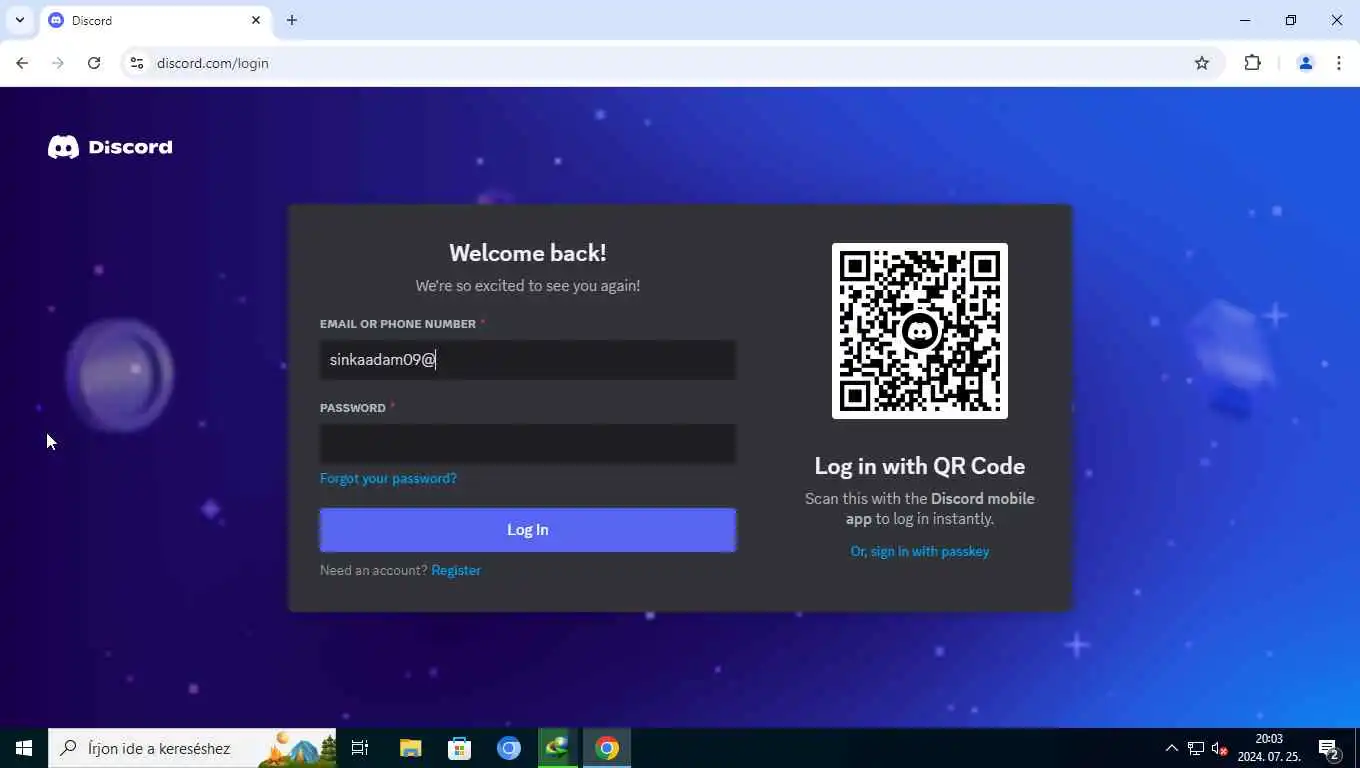The image size is (1360, 768).
Task: Focus the Password field
Action: coord(528,444)
